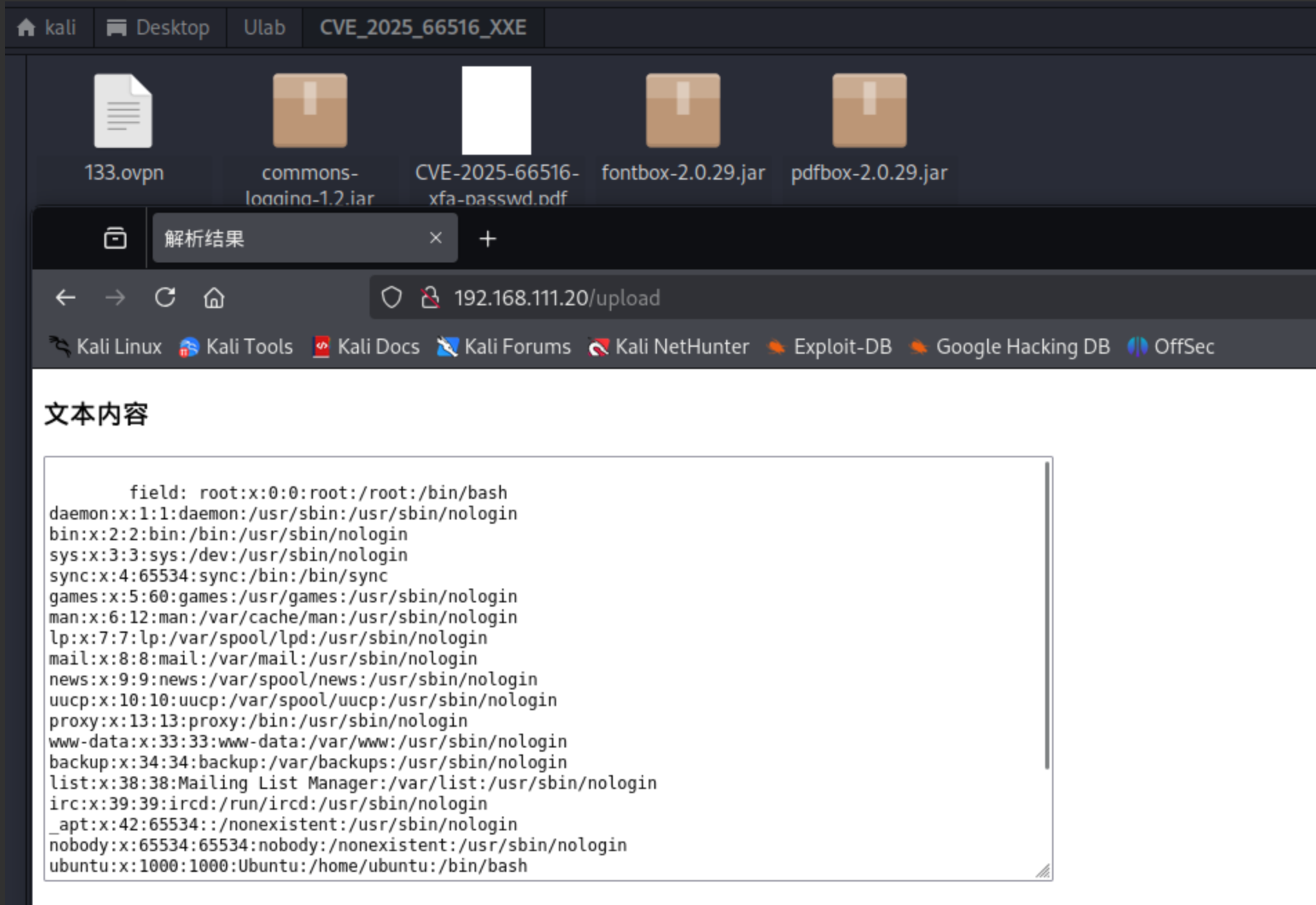Screen dimensions: 1316x905
Task: Switch to the CVE_2025_66516_XXE folder tab
Action: click(x=422, y=27)
